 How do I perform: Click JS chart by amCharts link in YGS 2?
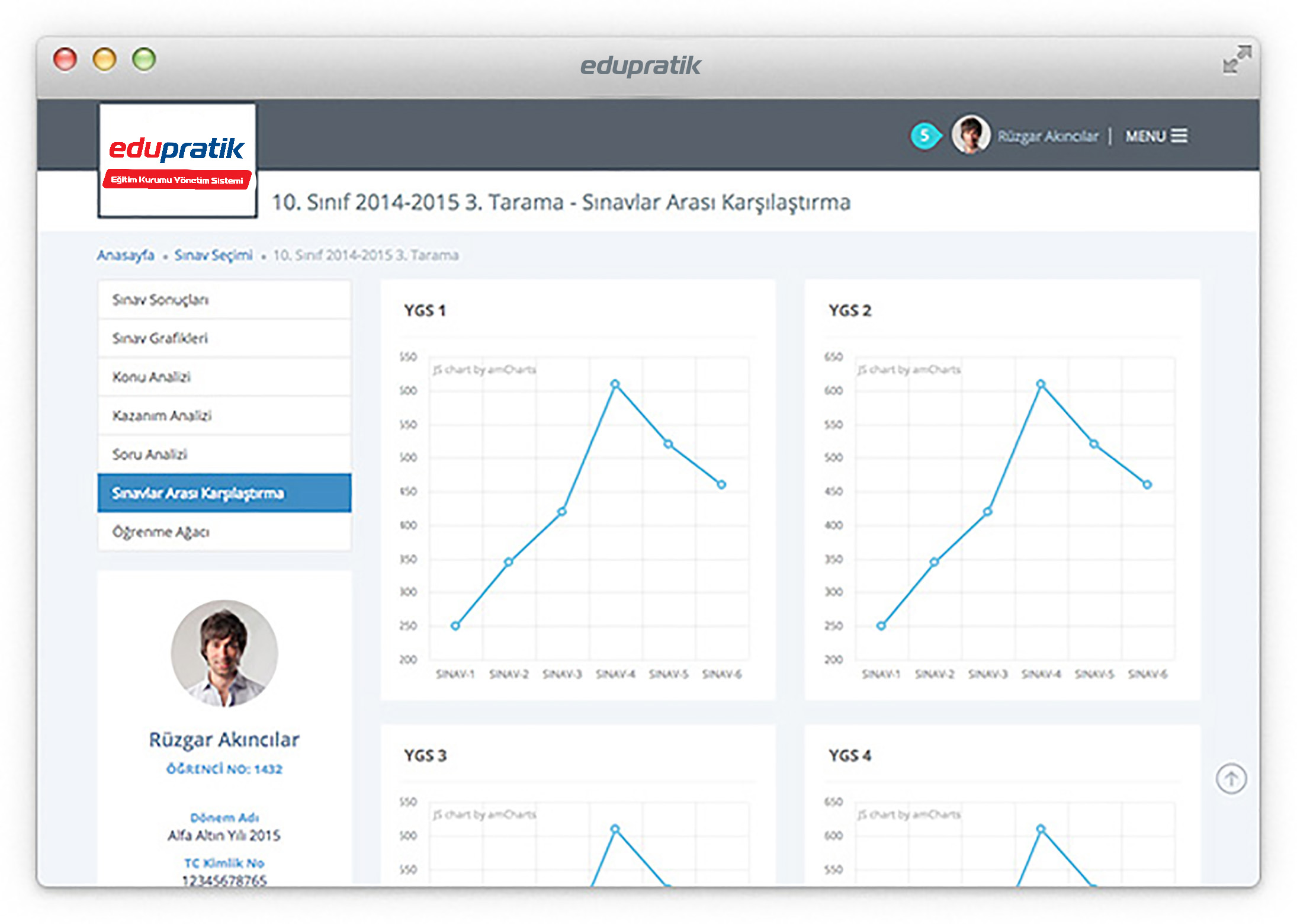909,370
